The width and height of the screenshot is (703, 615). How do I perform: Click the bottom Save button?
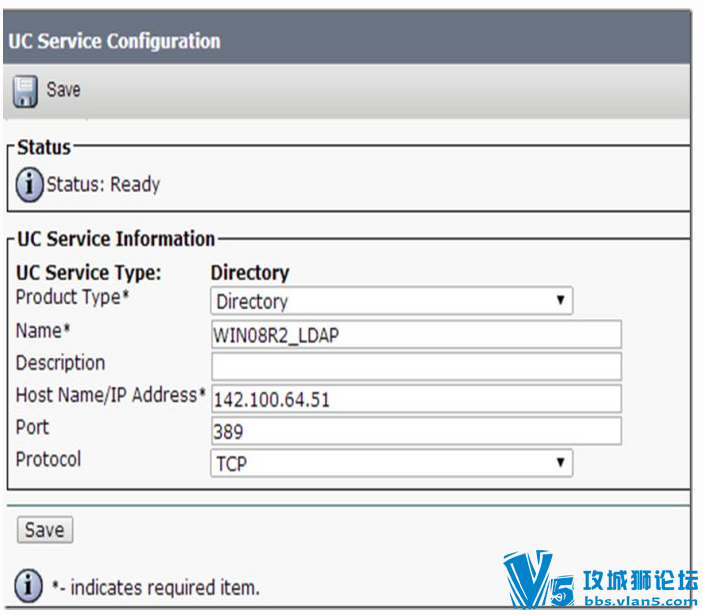coord(45,530)
